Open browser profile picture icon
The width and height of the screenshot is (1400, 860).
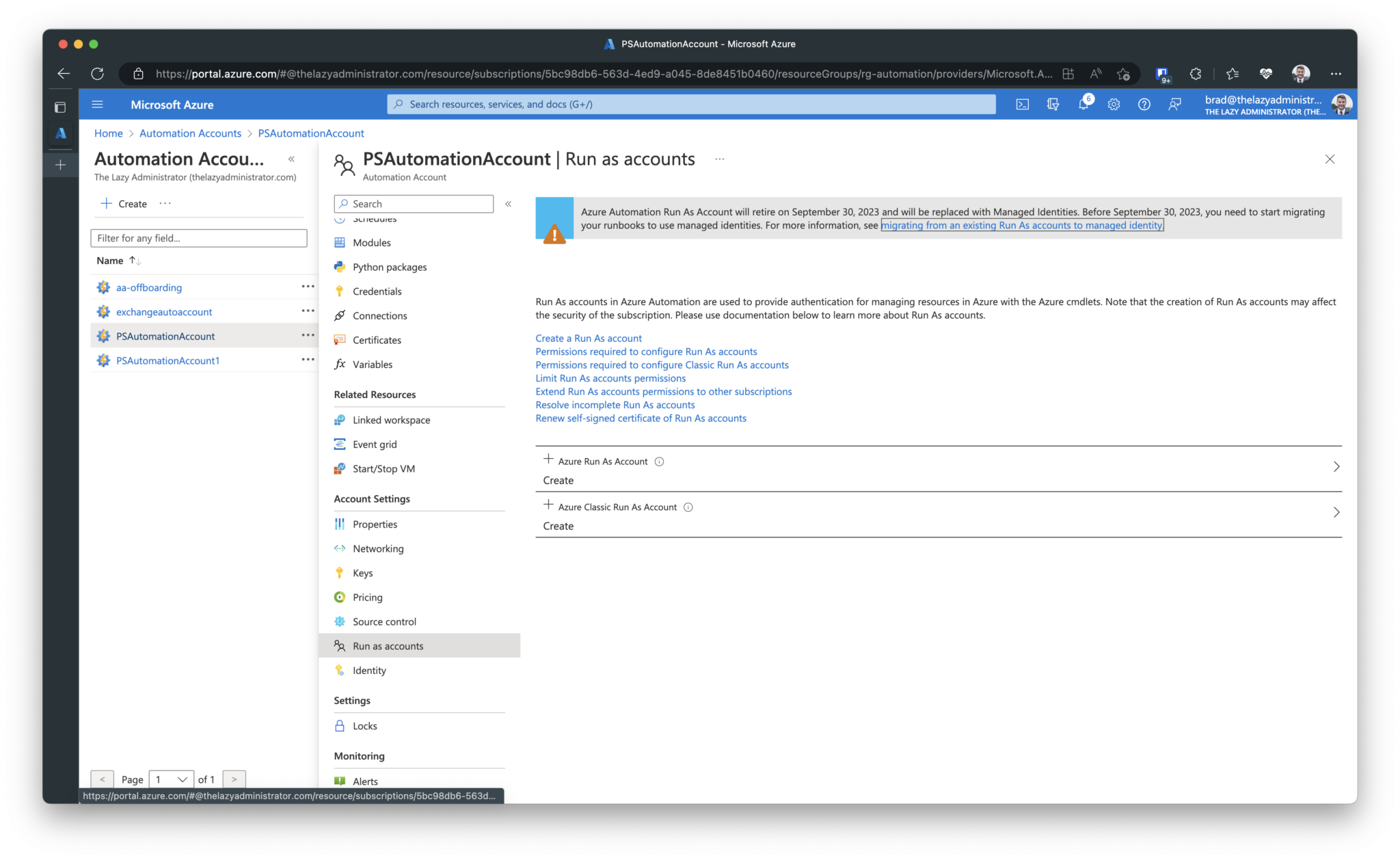[1300, 74]
